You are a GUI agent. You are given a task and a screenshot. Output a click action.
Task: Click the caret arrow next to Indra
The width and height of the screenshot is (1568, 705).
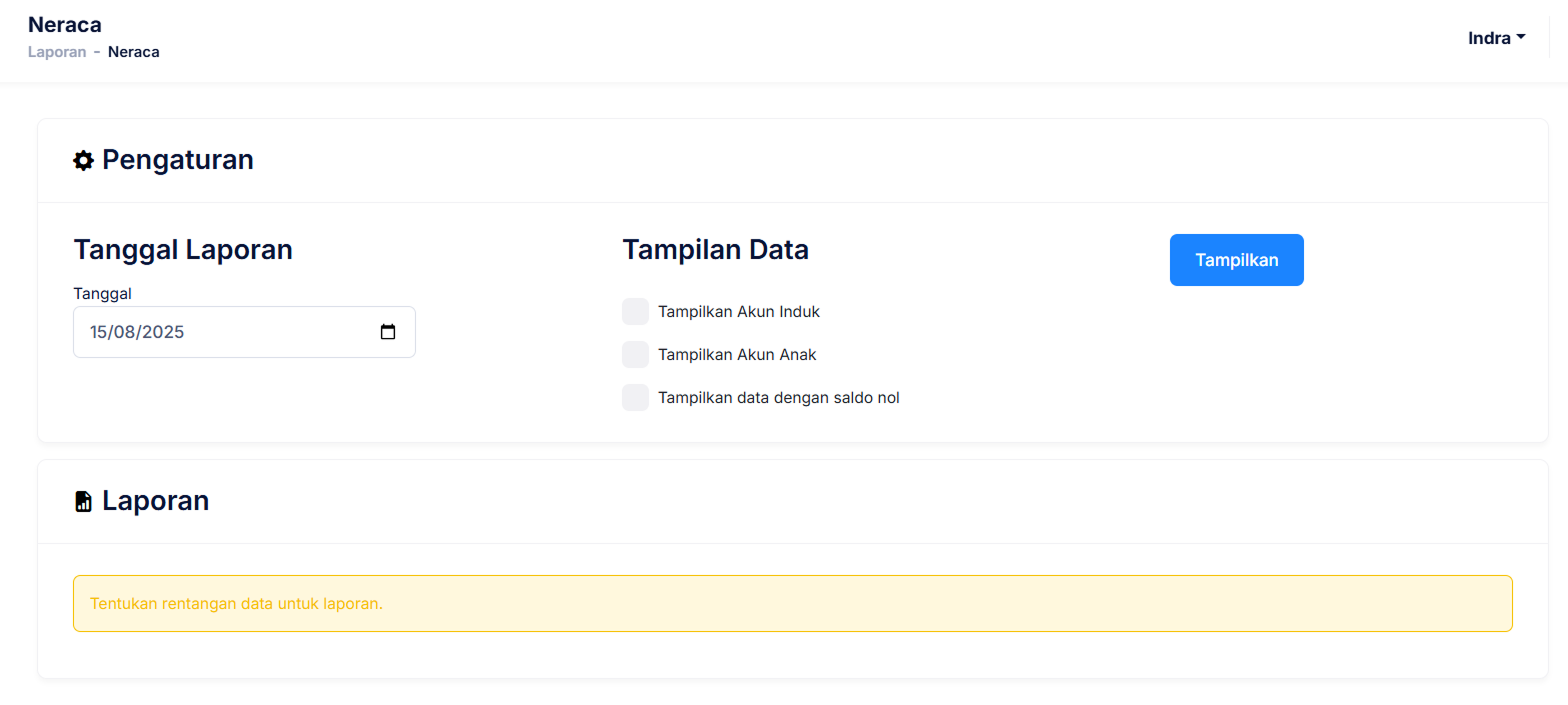tap(1521, 37)
